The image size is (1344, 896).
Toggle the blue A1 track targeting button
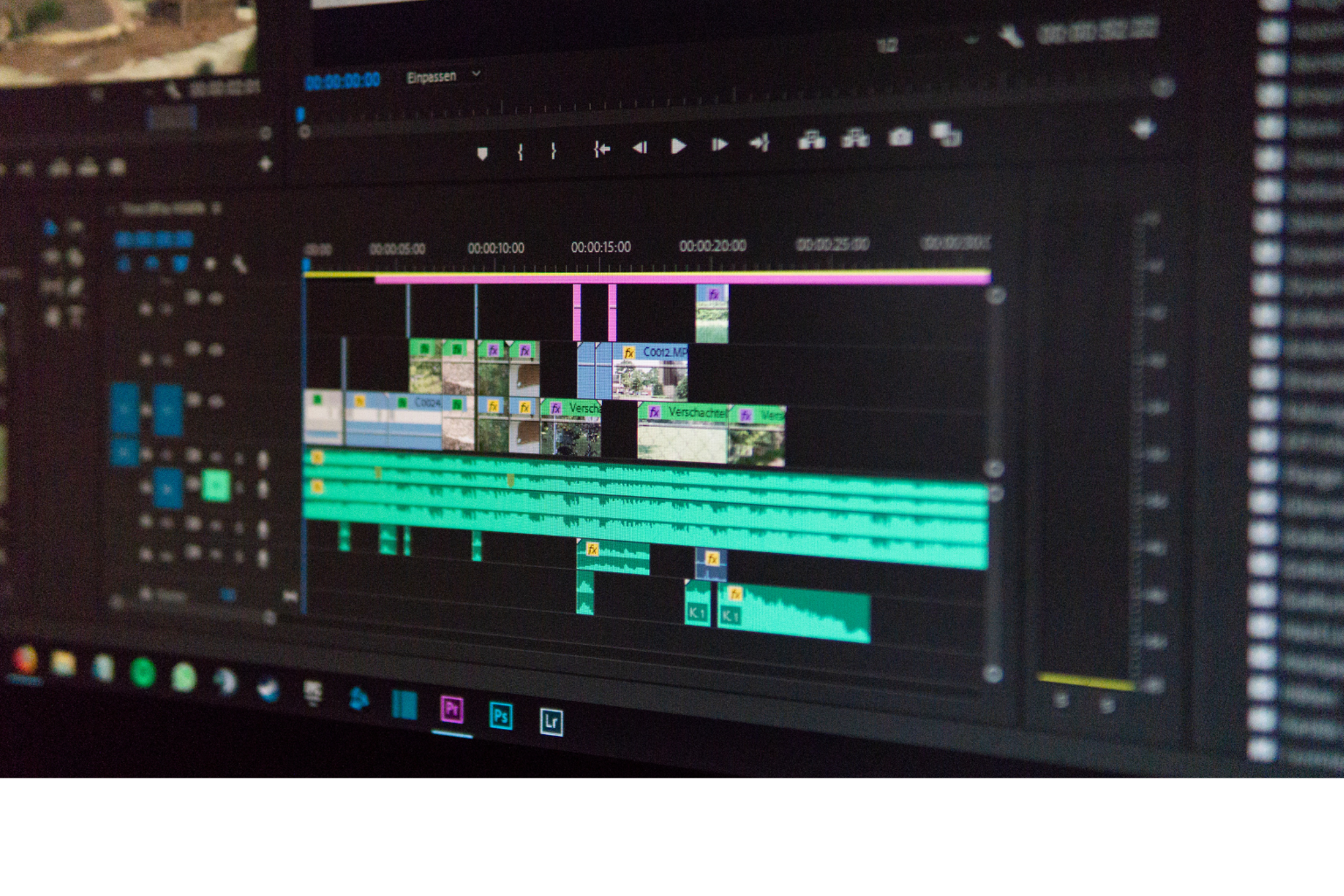pyautogui.click(x=167, y=488)
